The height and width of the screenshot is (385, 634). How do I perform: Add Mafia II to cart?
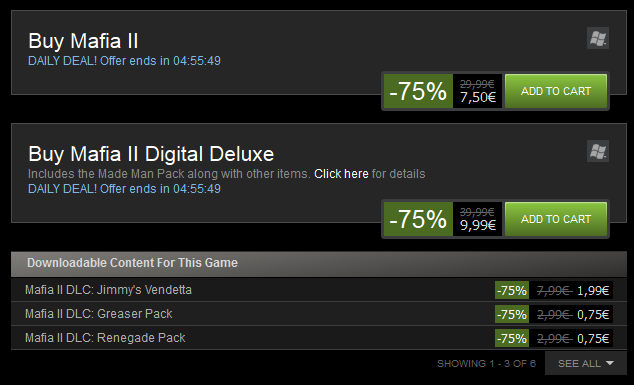point(556,91)
